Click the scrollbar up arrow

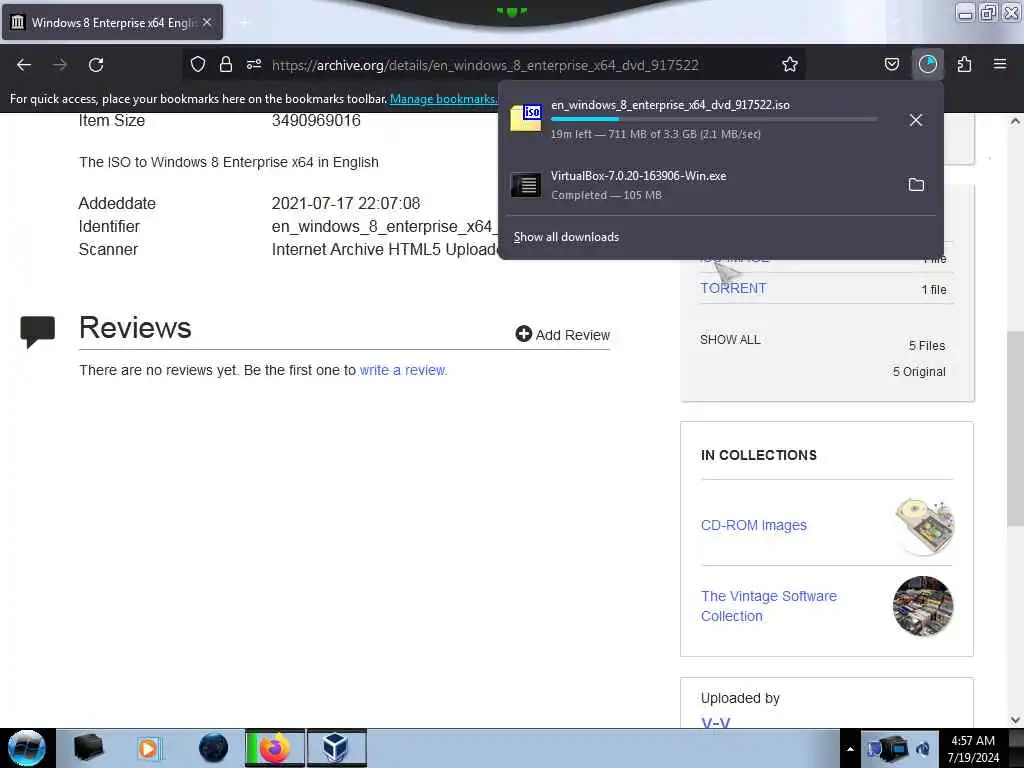coord(1015,121)
